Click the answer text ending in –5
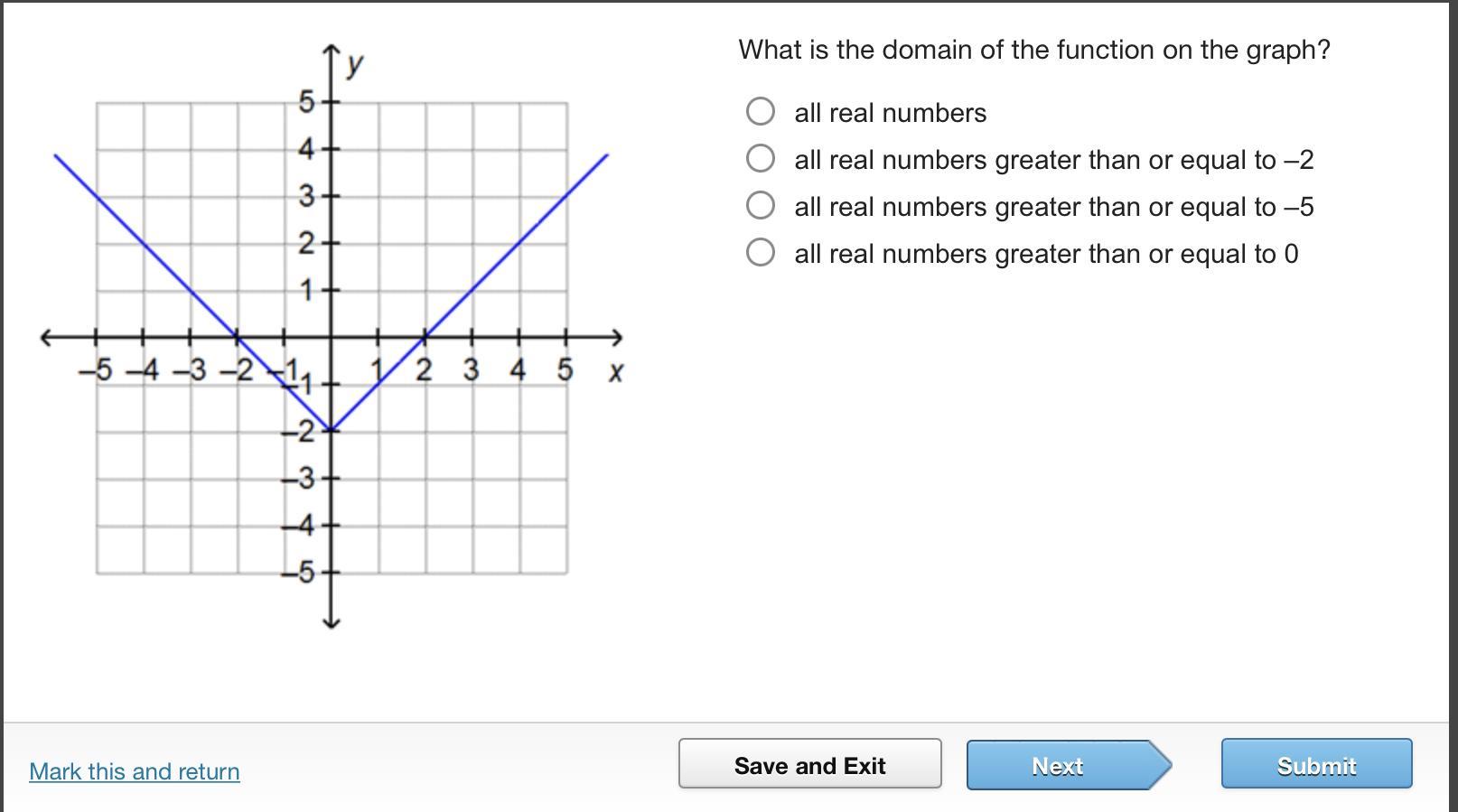This screenshot has height=812, width=1458. pyautogui.click(x=1053, y=207)
